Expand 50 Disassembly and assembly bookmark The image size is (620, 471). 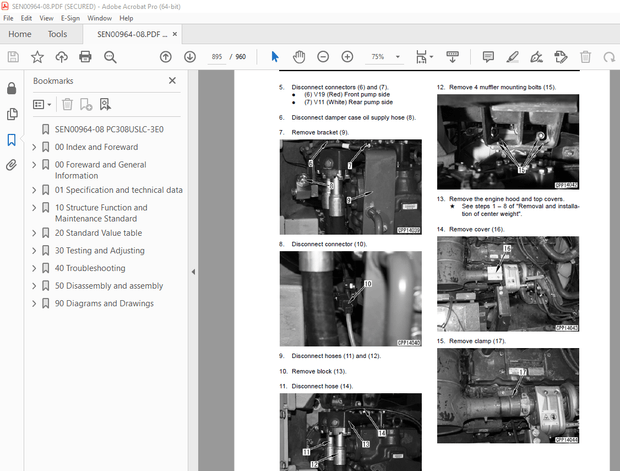tap(34, 286)
